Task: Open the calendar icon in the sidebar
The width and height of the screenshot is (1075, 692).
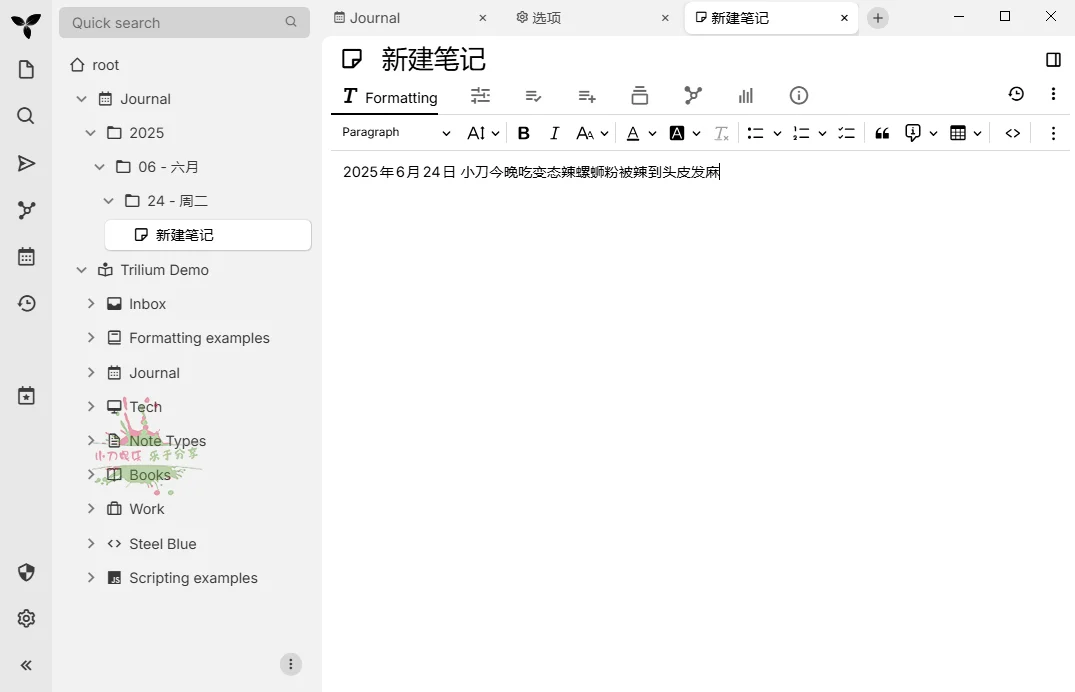Action: (26, 256)
